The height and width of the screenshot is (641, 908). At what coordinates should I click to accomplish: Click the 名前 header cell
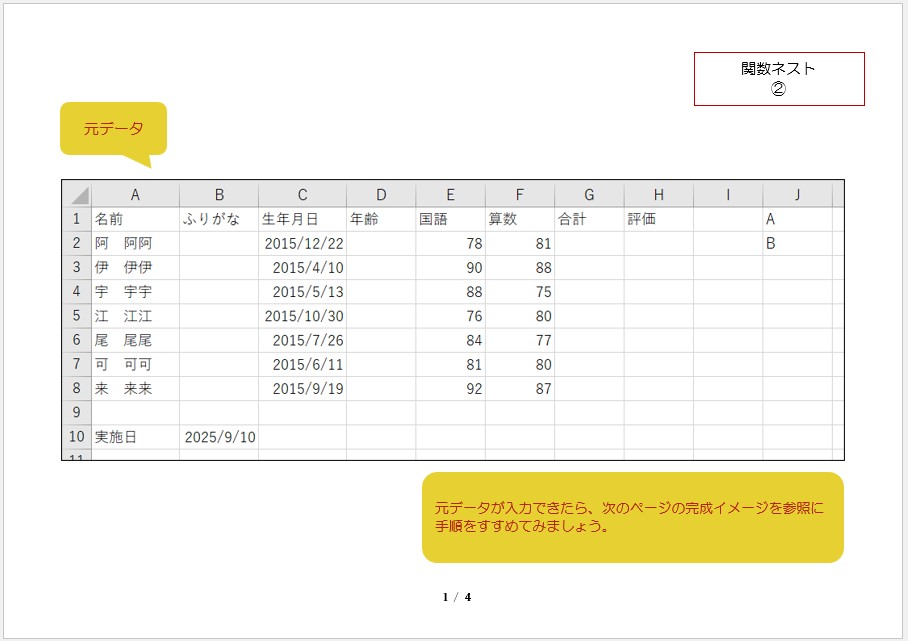pyautogui.click(x=135, y=219)
